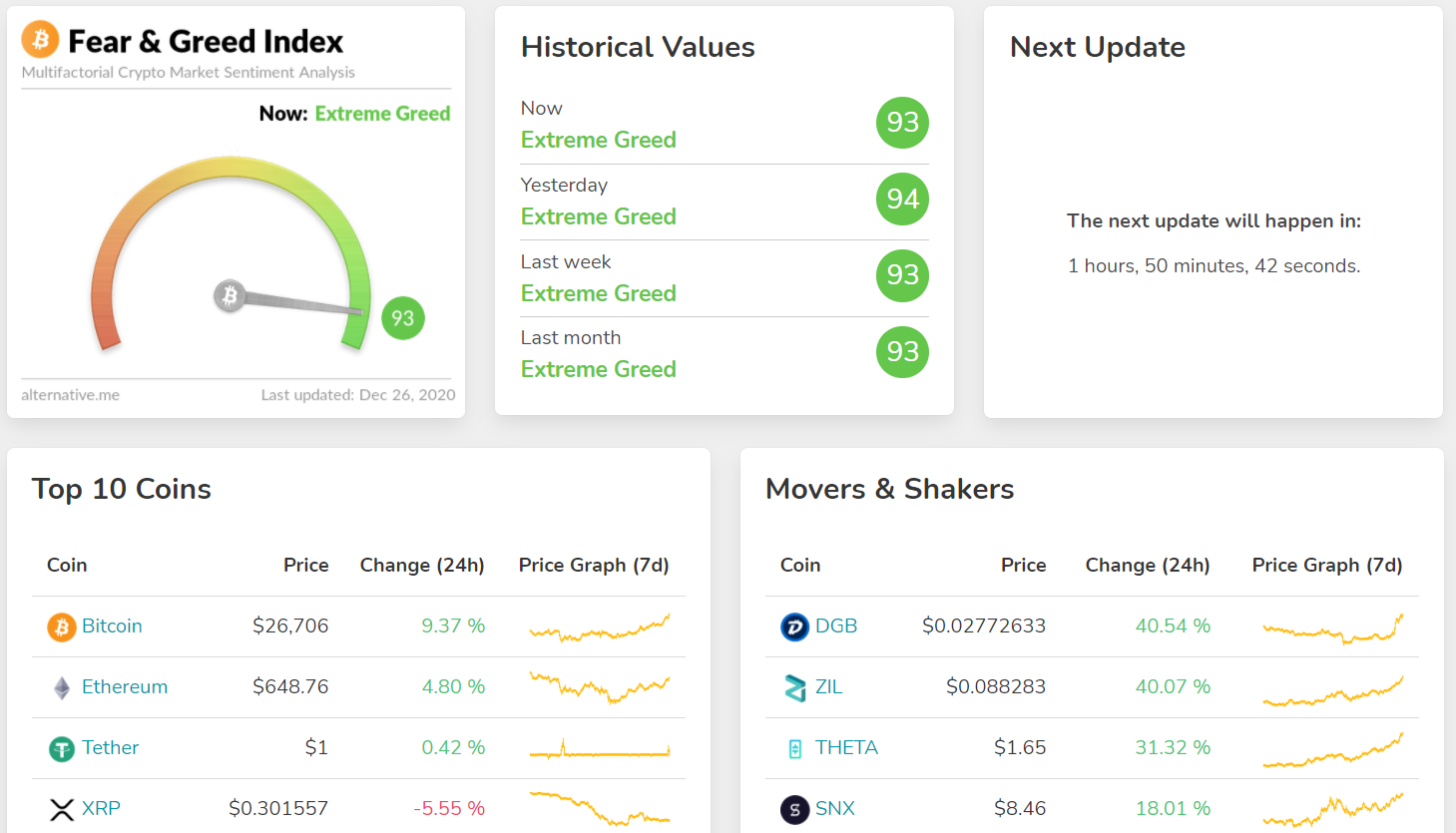This screenshot has height=833, width=1456.
Task: Click Extreme Greed under Yesterday
Action: 599,216
